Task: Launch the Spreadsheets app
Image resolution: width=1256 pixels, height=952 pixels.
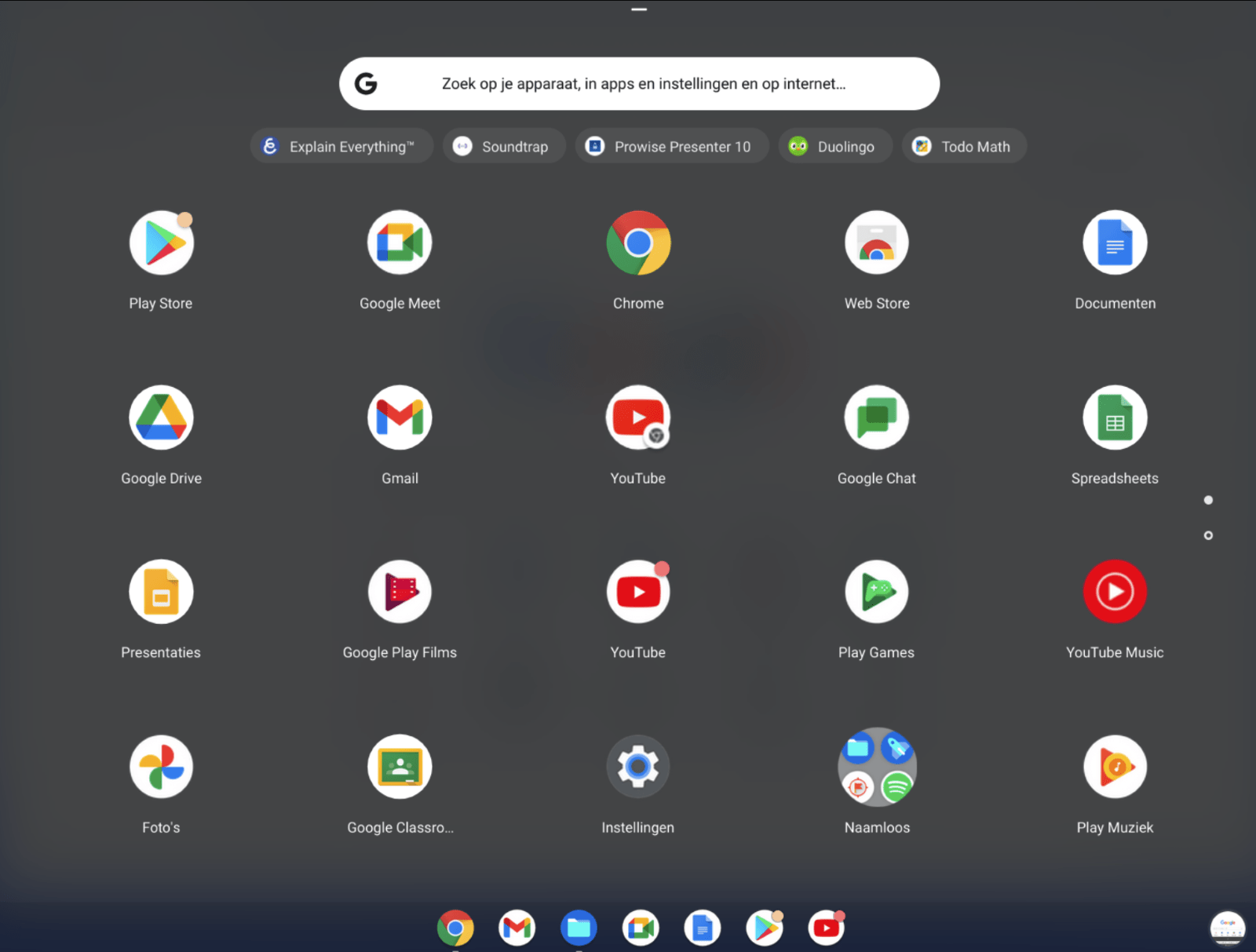Action: pos(1115,418)
